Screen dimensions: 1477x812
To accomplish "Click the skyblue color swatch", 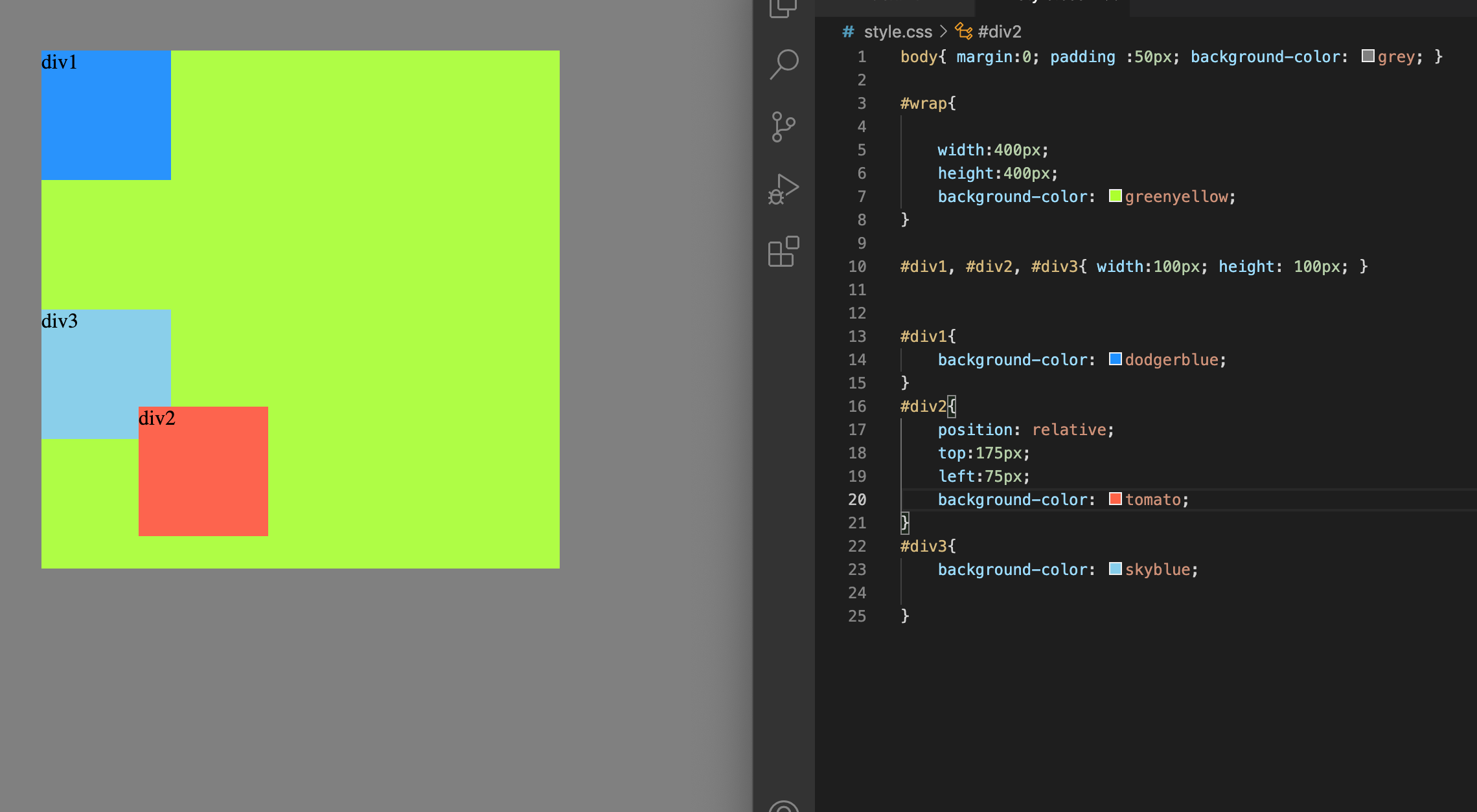I will pos(1115,569).
